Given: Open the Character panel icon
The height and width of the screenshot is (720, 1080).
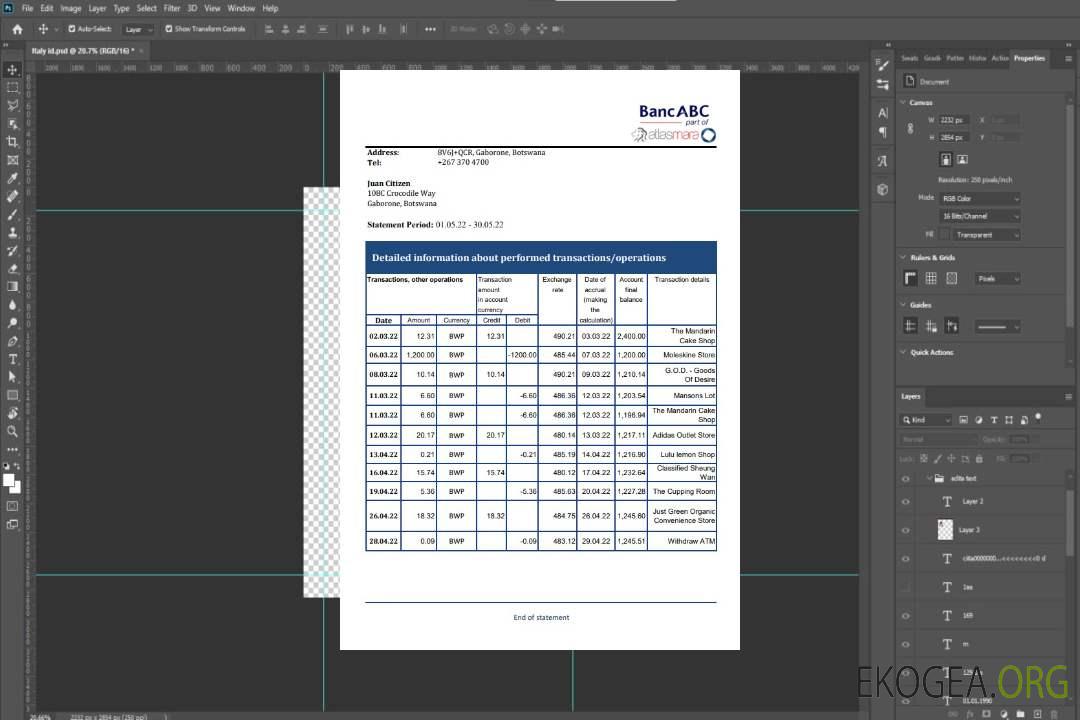Looking at the screenshot, I should coord(883,112).
